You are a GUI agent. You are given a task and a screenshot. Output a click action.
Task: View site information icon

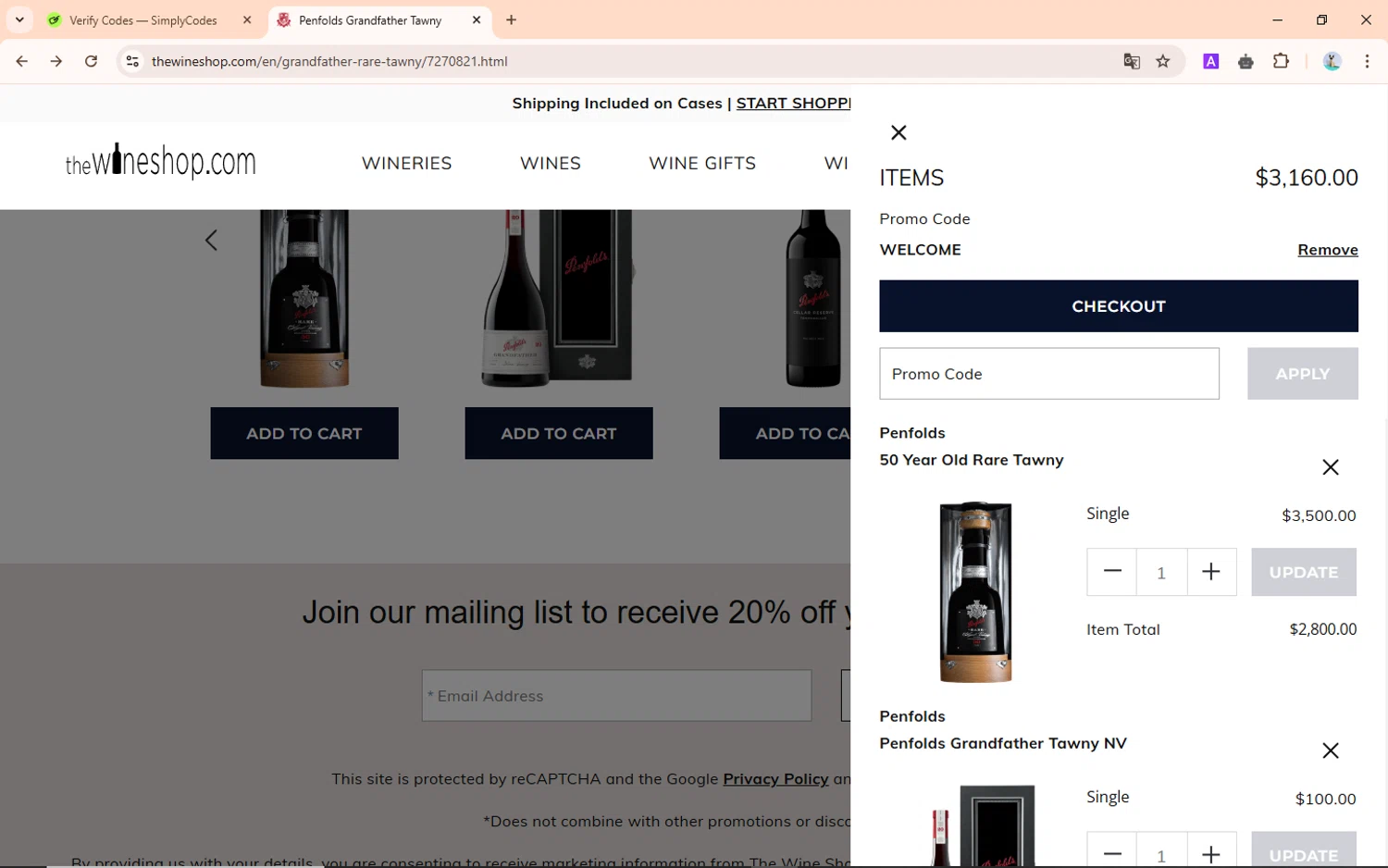(132, 61)
